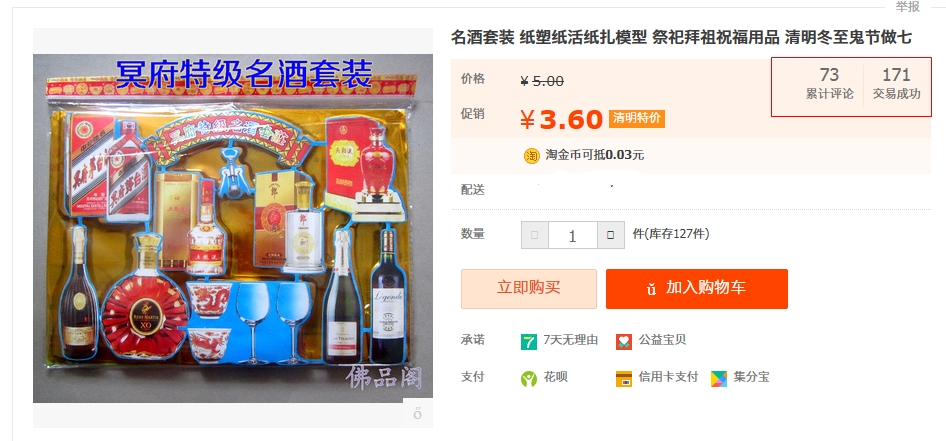Click the 清明特价 promotion tag
This screenshot has width=946, height=441.
click(636, 118)
